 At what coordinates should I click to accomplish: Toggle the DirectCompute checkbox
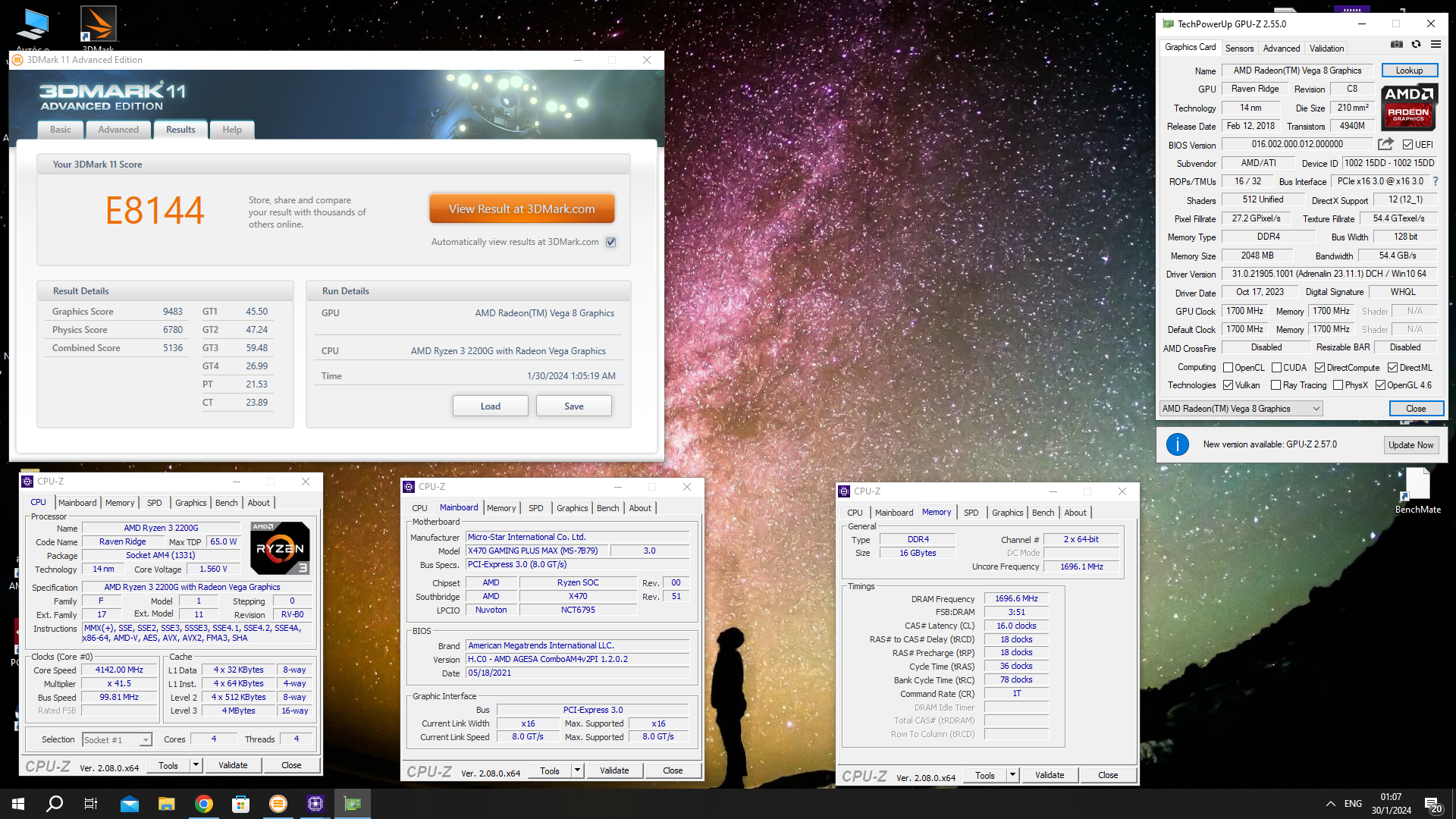(1319, 368)
